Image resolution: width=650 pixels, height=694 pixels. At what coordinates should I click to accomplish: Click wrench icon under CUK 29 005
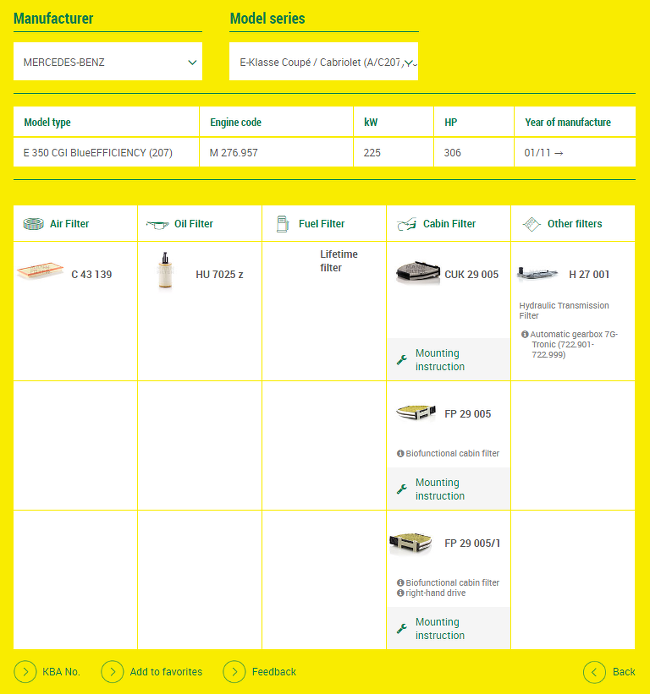point(402,360)
